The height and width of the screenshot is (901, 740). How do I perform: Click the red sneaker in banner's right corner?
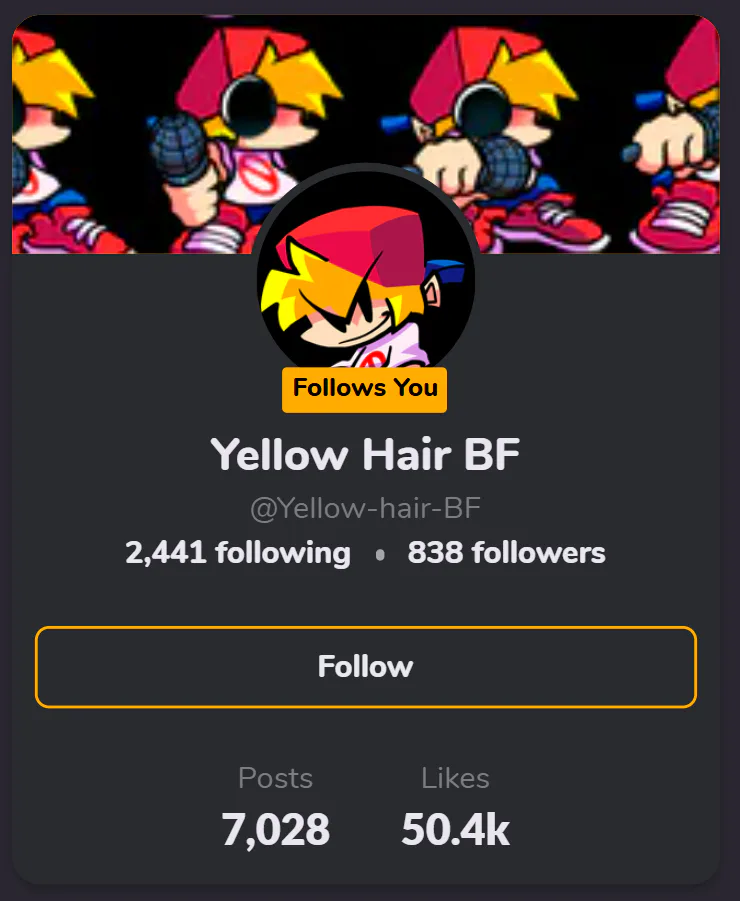678,218
